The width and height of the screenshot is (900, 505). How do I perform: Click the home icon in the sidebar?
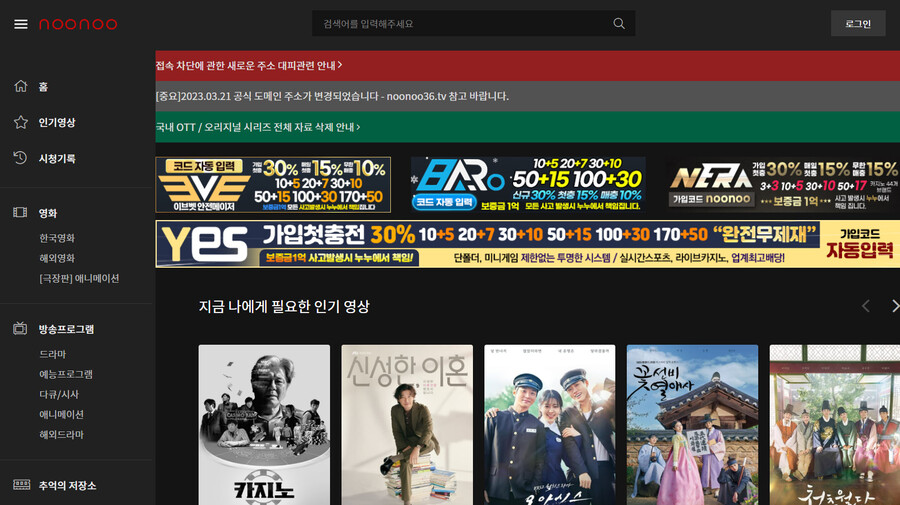[x=21, y=86]
